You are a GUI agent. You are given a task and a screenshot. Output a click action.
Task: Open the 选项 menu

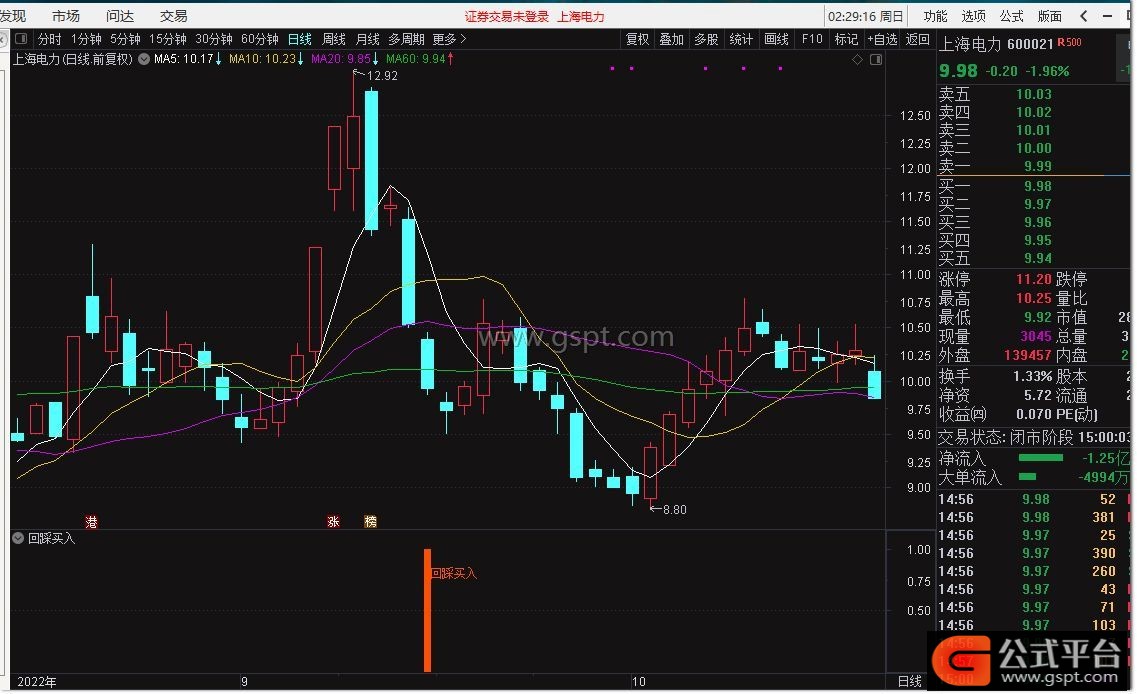tap(973, 16)
